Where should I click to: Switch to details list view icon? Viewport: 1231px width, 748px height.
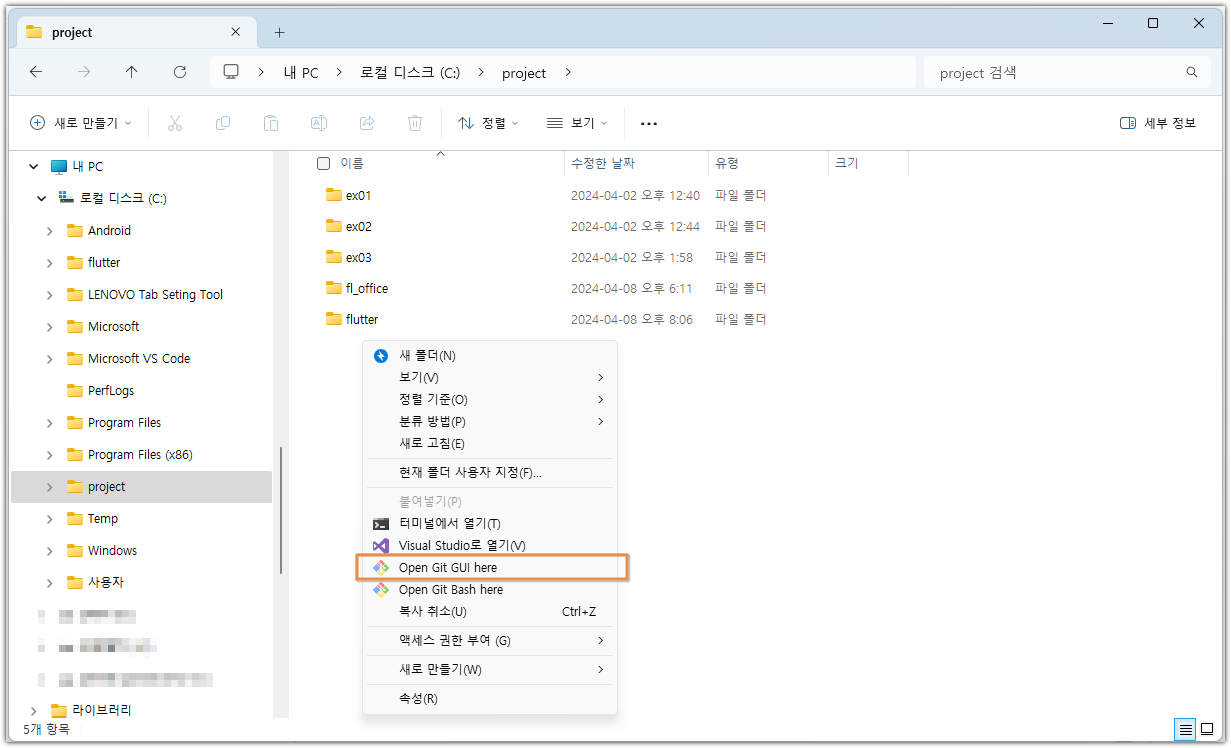point(1185,729)
